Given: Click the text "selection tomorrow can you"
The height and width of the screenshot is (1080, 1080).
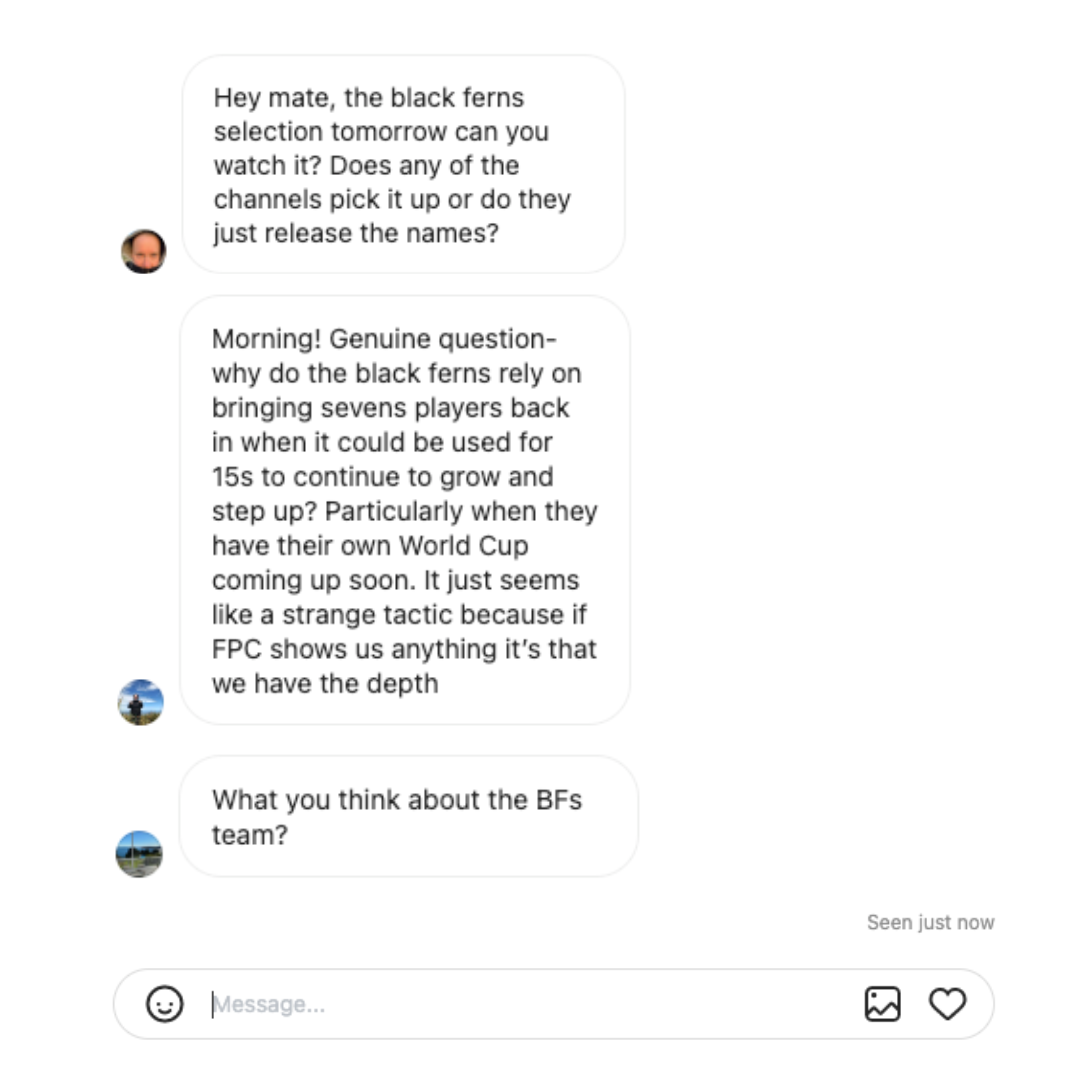Looking at the screenshot, I should (381, 132).
